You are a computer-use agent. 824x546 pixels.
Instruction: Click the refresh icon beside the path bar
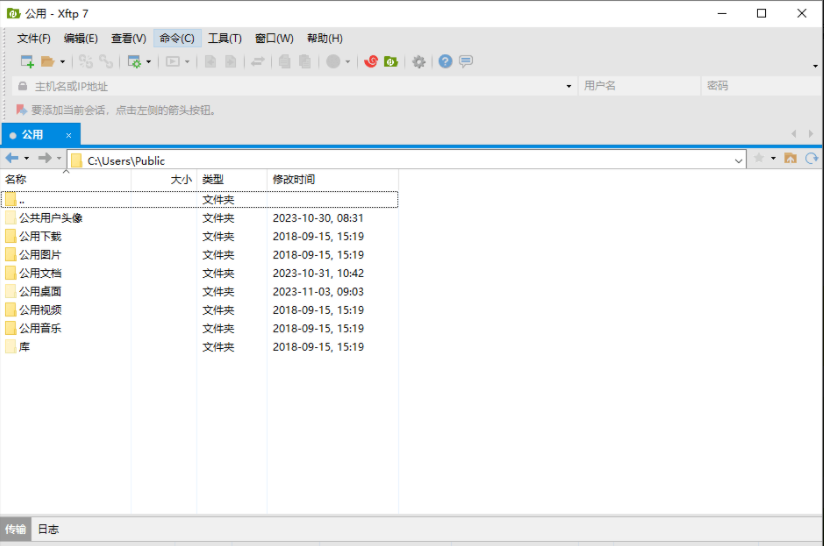(812, 159)
